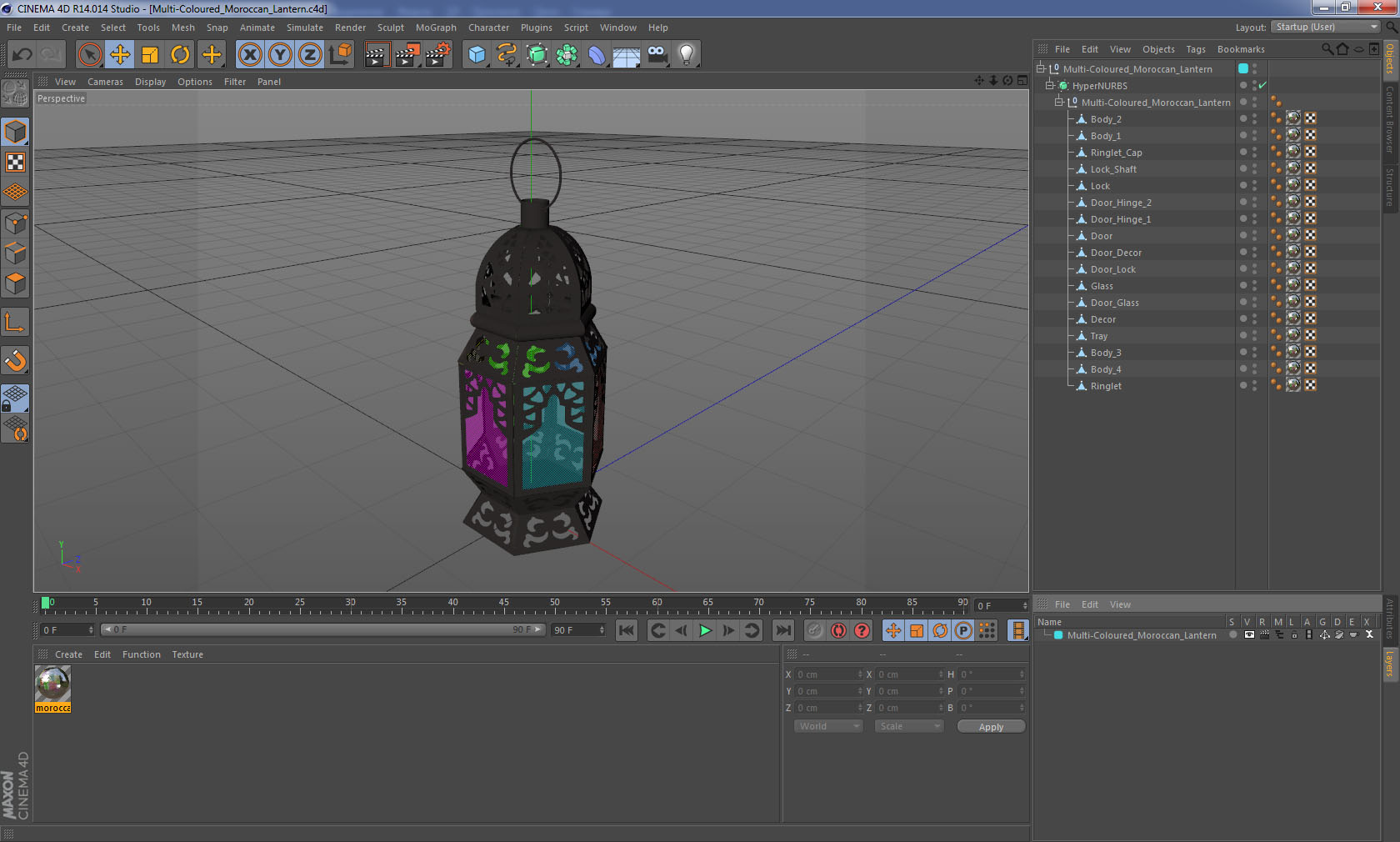Image resolution: width=1400 pixels, height=842 pixels.
Task: Toggle the Enable Snap magnet icon
Action: tap(16, 361)
